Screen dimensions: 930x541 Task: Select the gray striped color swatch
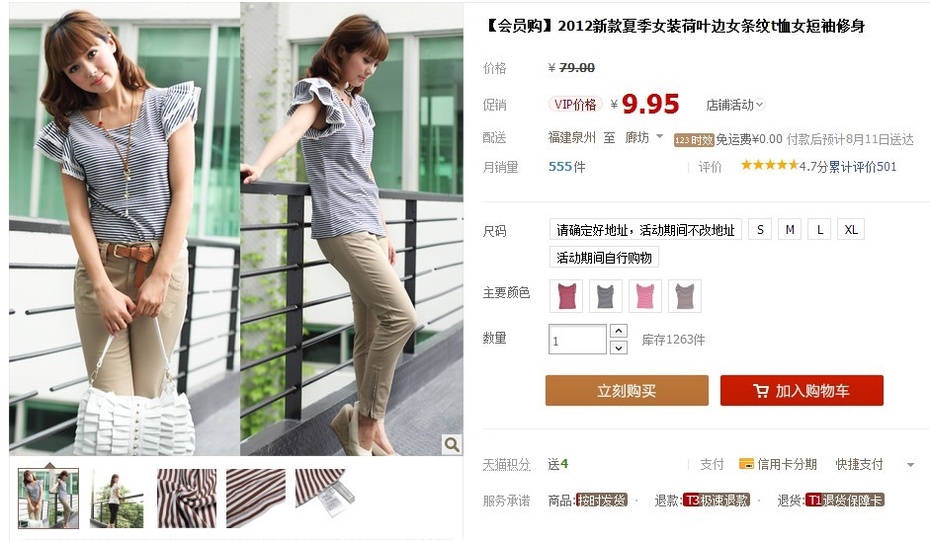tap(606, 296)
